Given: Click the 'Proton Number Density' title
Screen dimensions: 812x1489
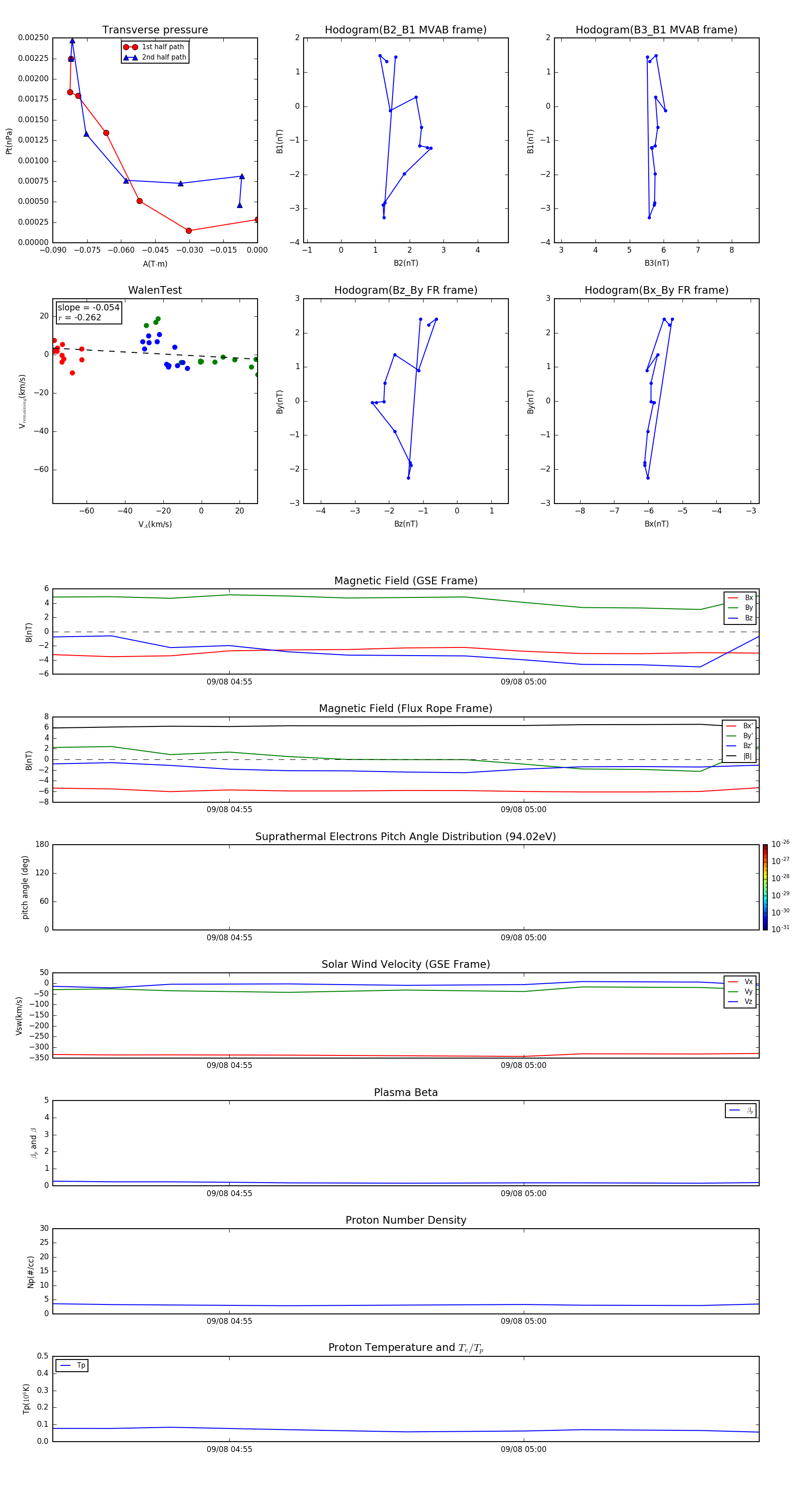Looking at the screenshot, I should coord(406,1220).
